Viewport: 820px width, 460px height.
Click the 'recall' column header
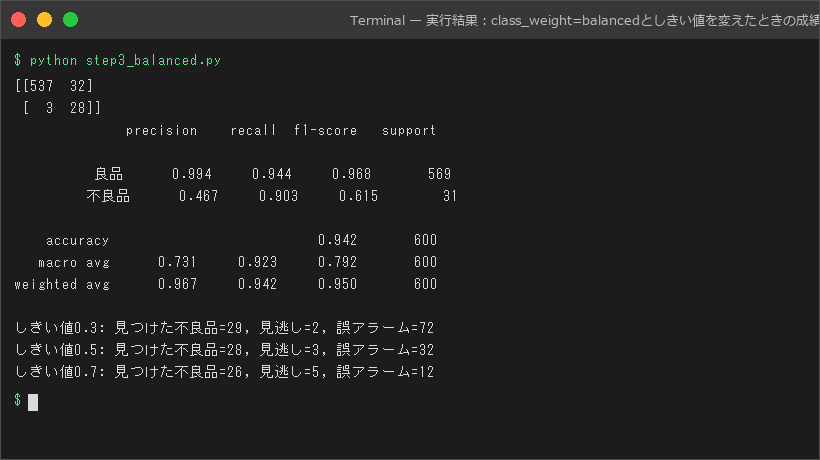coord(253,130)
